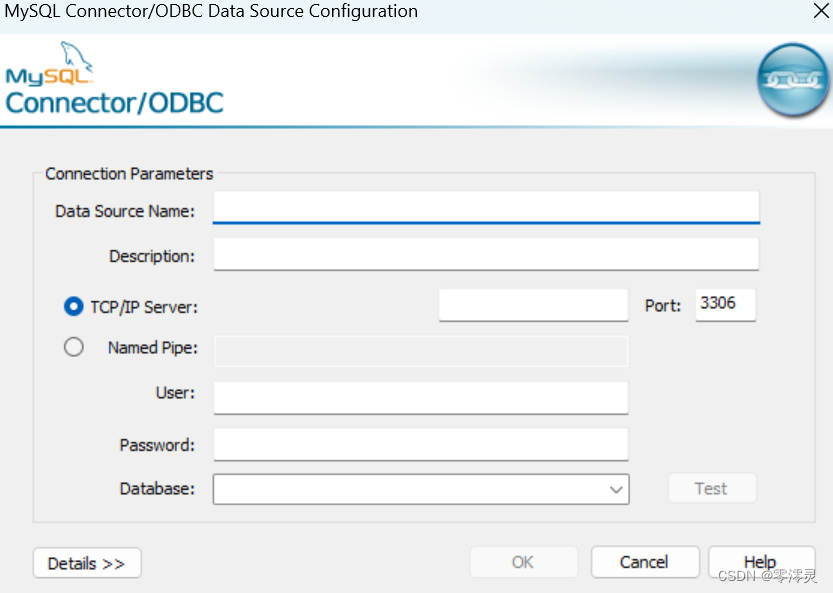The image size is (833, 593).
Task: Expand the Details >> section
Action: tap(87, 563)
